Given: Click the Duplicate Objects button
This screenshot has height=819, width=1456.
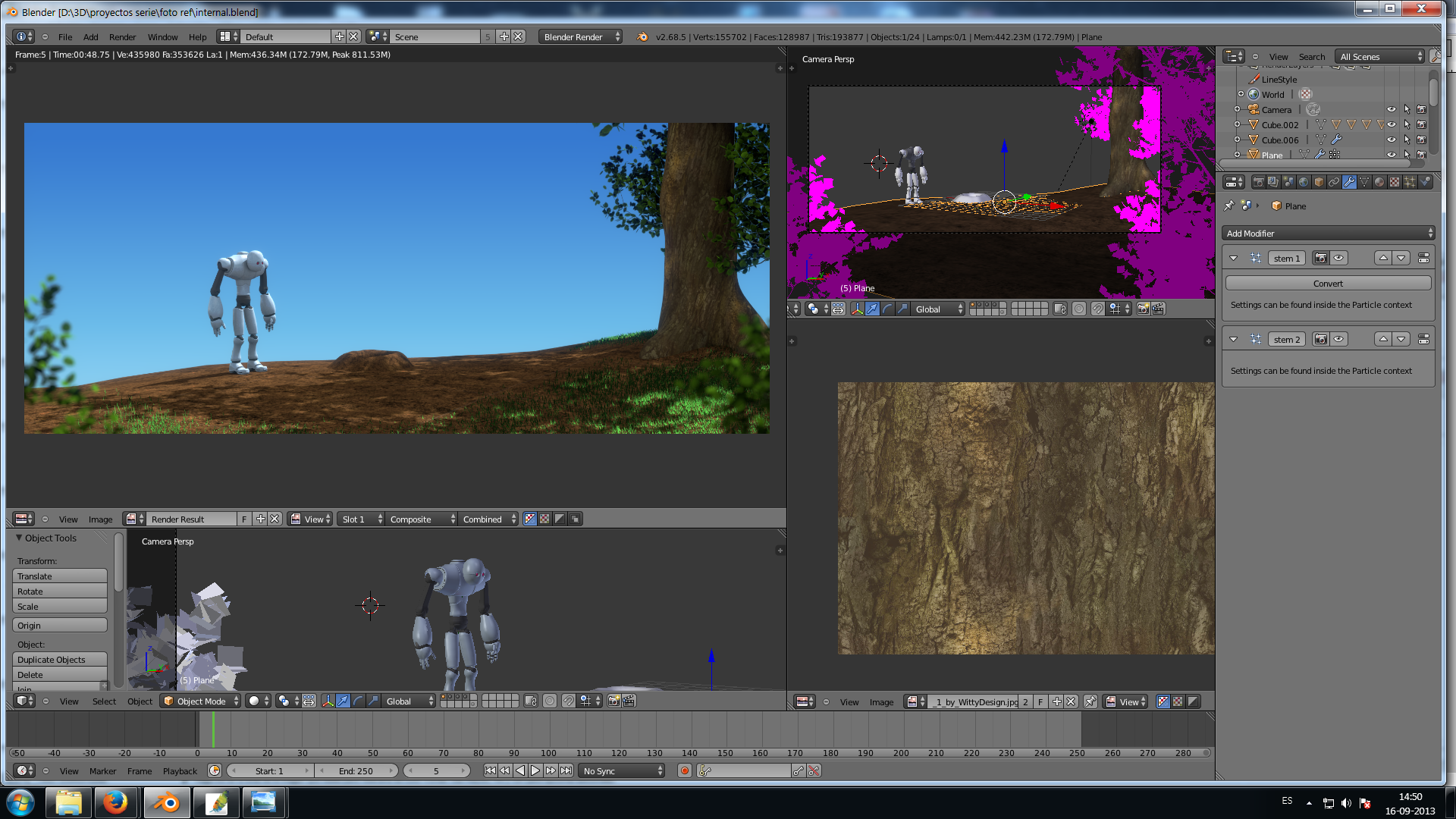Looking at the screenshot, I should pyautogui.click(x=59, y=659).
